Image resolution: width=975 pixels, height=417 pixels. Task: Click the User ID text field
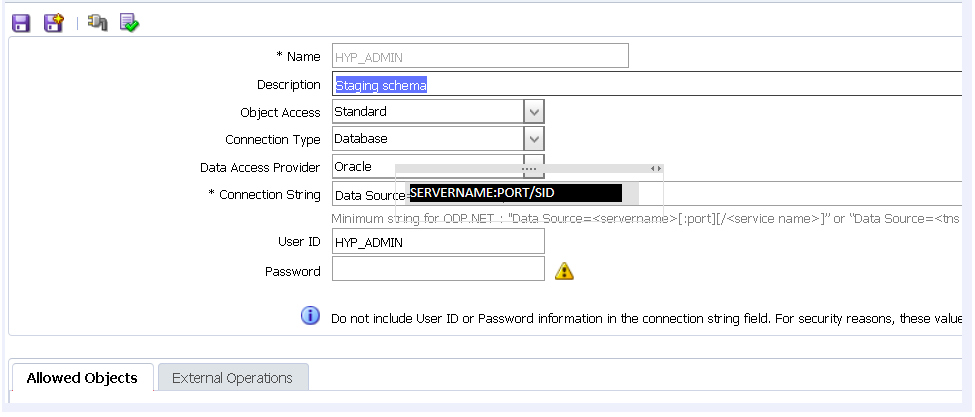tap(438, 241)
